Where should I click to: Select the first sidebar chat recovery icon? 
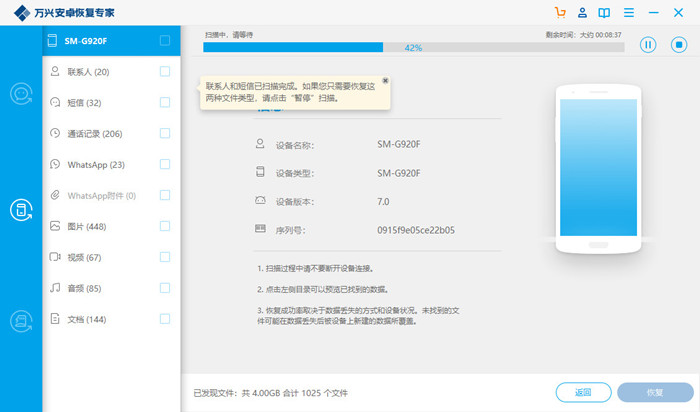(21, 94)
